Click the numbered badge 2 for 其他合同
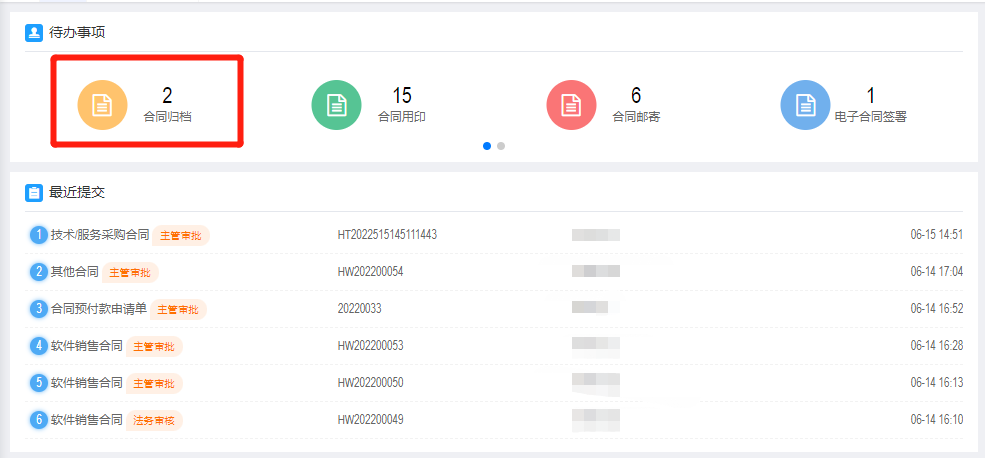 click(39, 272)
